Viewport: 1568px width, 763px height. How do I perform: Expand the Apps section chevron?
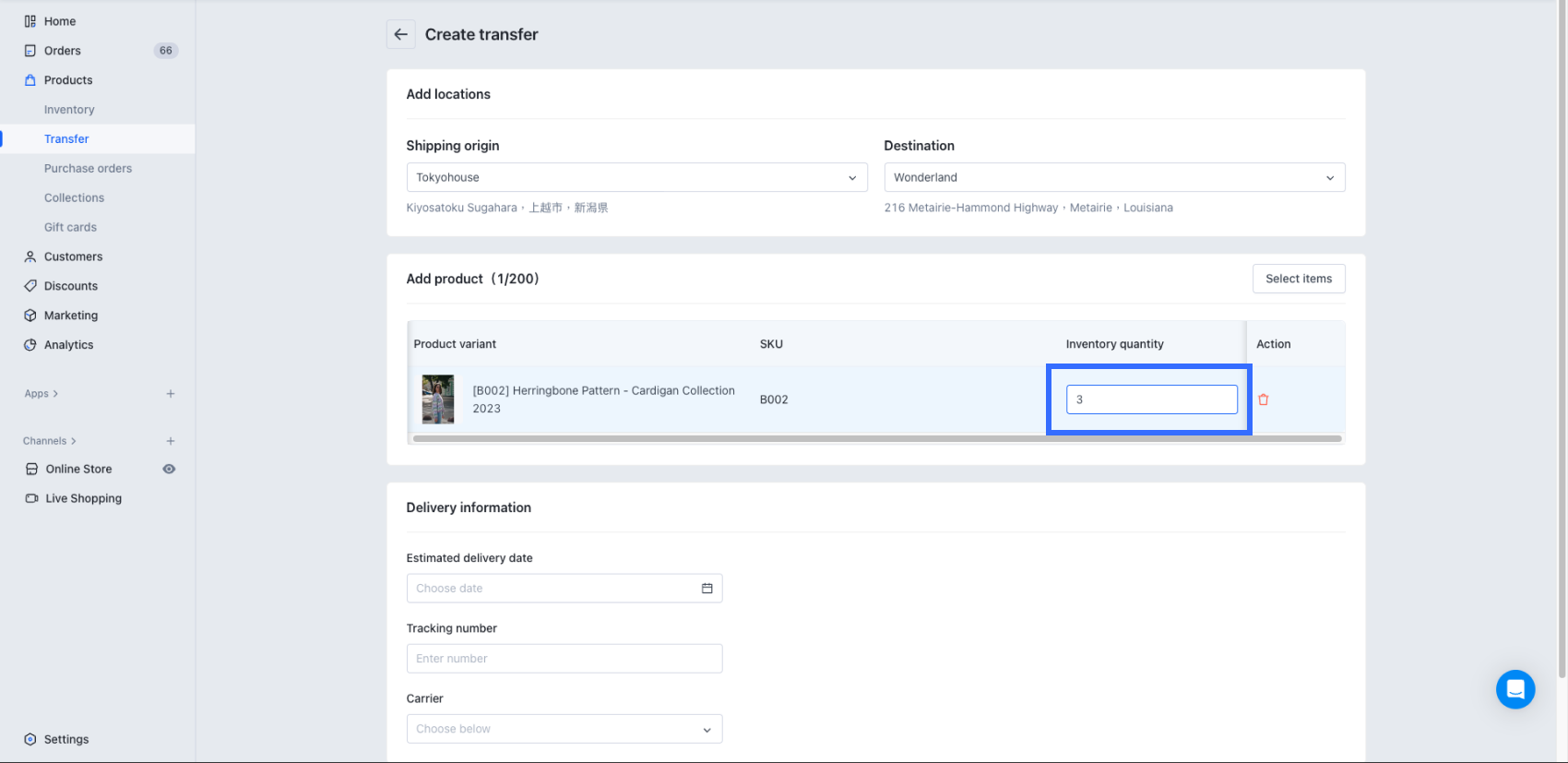pyautogui.click(x=55, y=394)
